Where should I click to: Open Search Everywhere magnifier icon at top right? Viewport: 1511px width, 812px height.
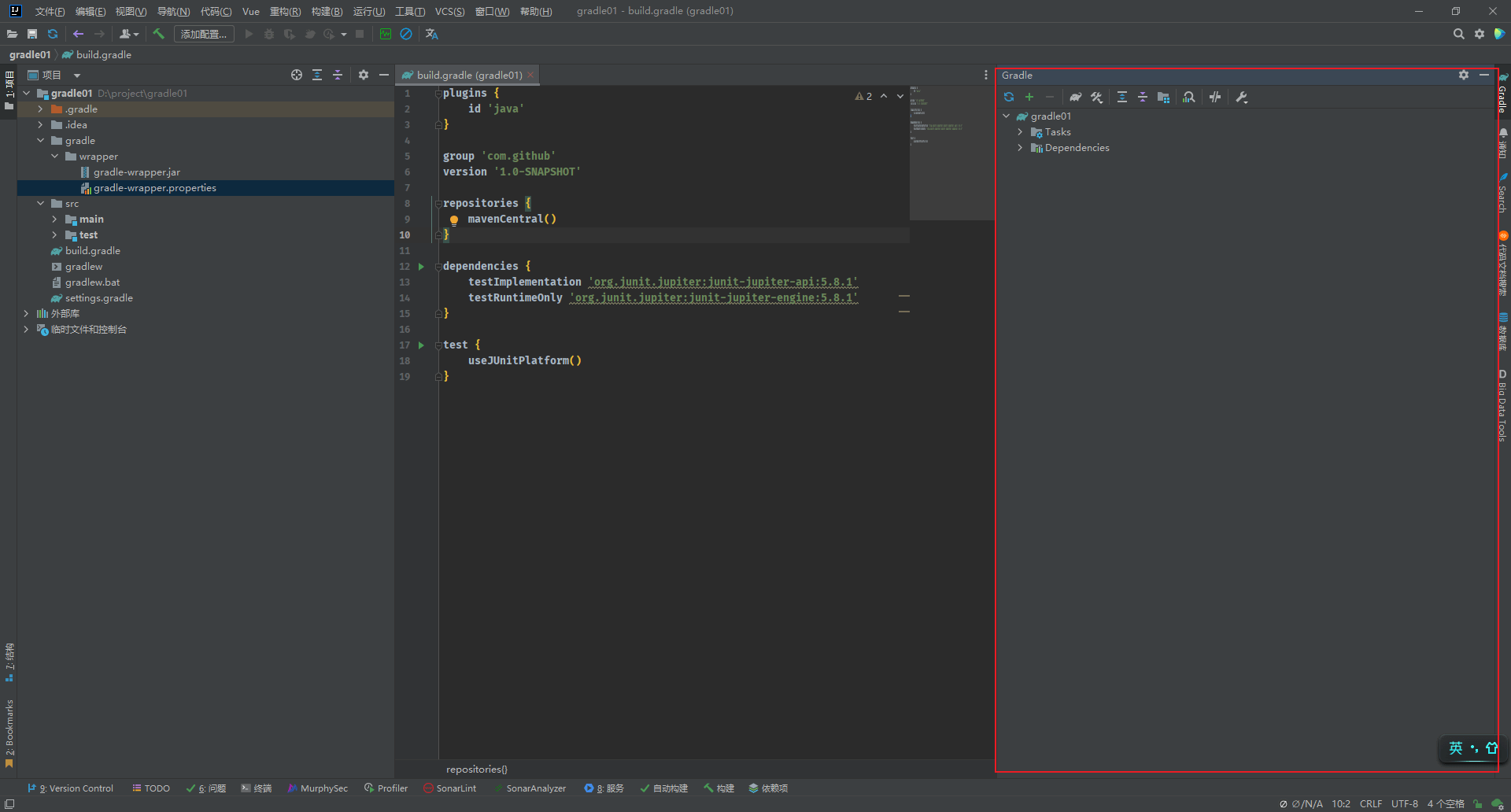1458,34
